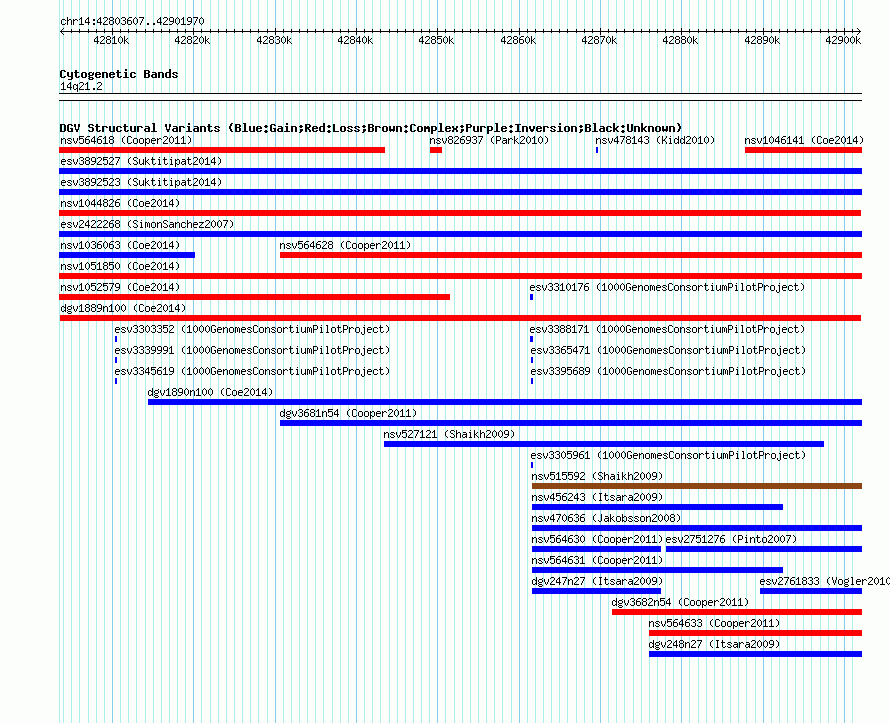Screen dimensions: 890x723
Task: Click the nsv564618 (Cooper2011) red loss bar
Action: [222, 150]
